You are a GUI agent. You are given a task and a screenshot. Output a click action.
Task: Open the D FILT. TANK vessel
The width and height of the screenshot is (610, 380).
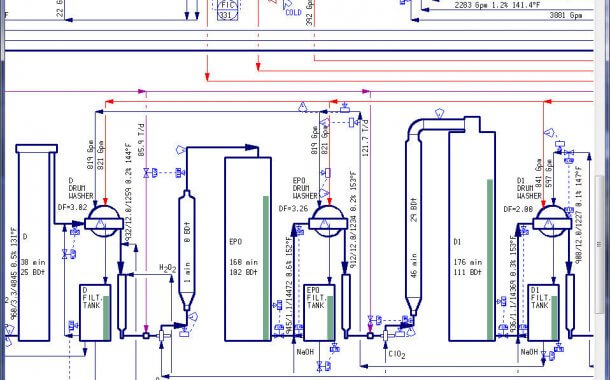(95, 313)
